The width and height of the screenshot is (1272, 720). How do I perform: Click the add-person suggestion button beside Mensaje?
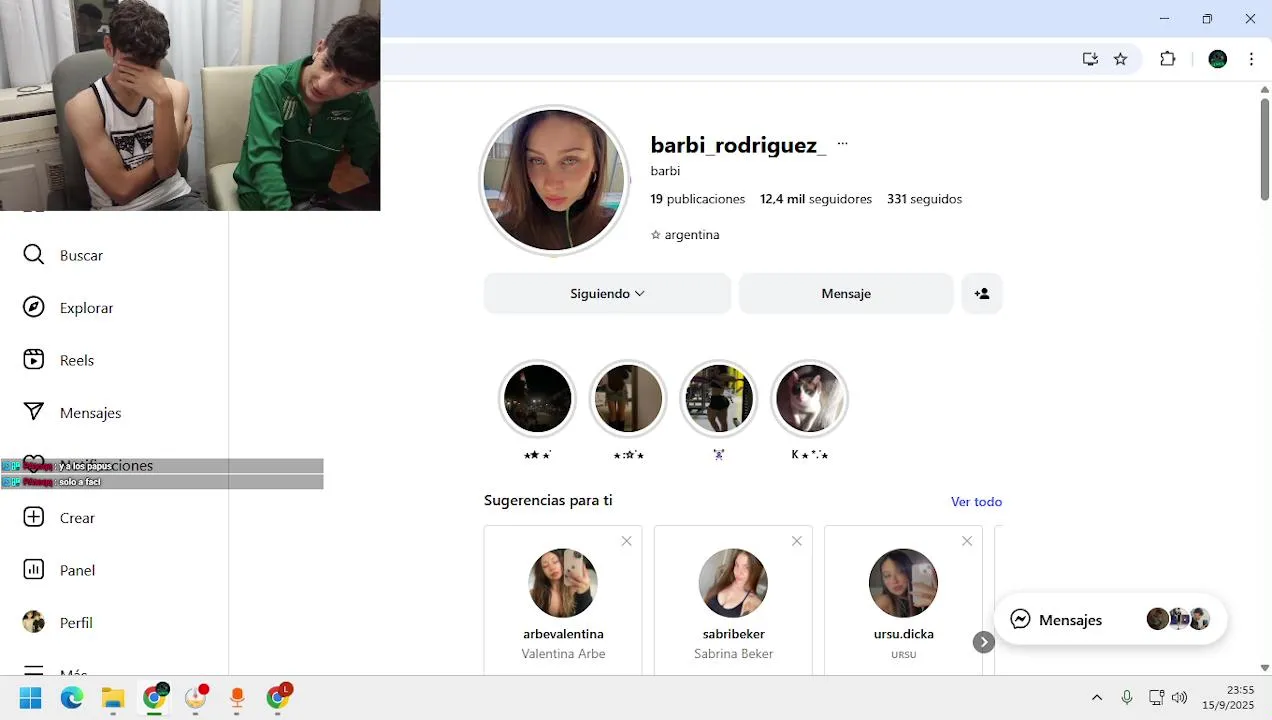982,293
